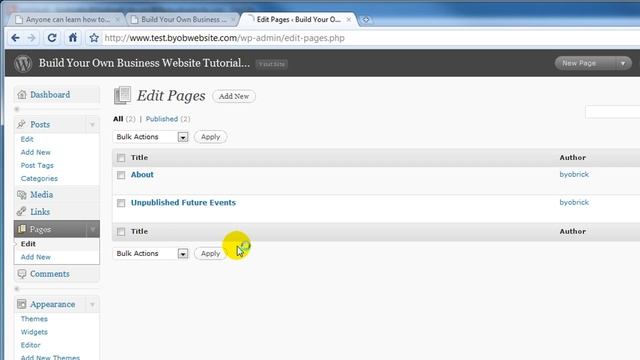Tick the checkbox for the About page
Viewport: 640px width, 360px height.
tap(121, 175)
